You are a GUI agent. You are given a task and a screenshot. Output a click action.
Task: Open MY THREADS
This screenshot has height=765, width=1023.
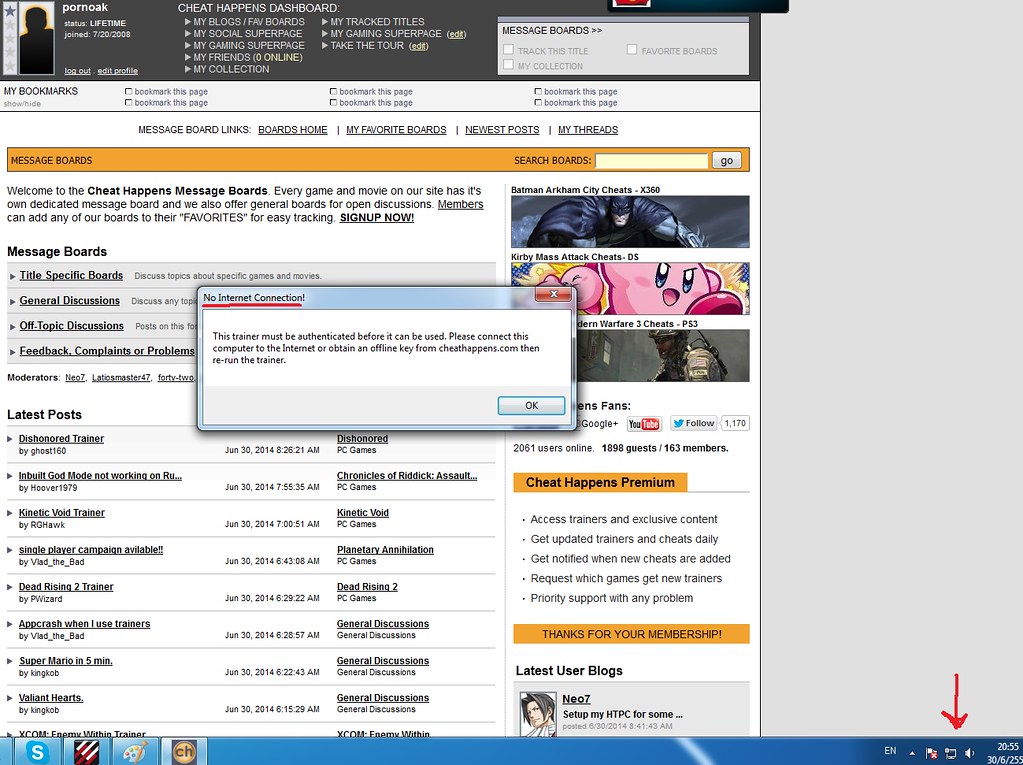[588, 130]
